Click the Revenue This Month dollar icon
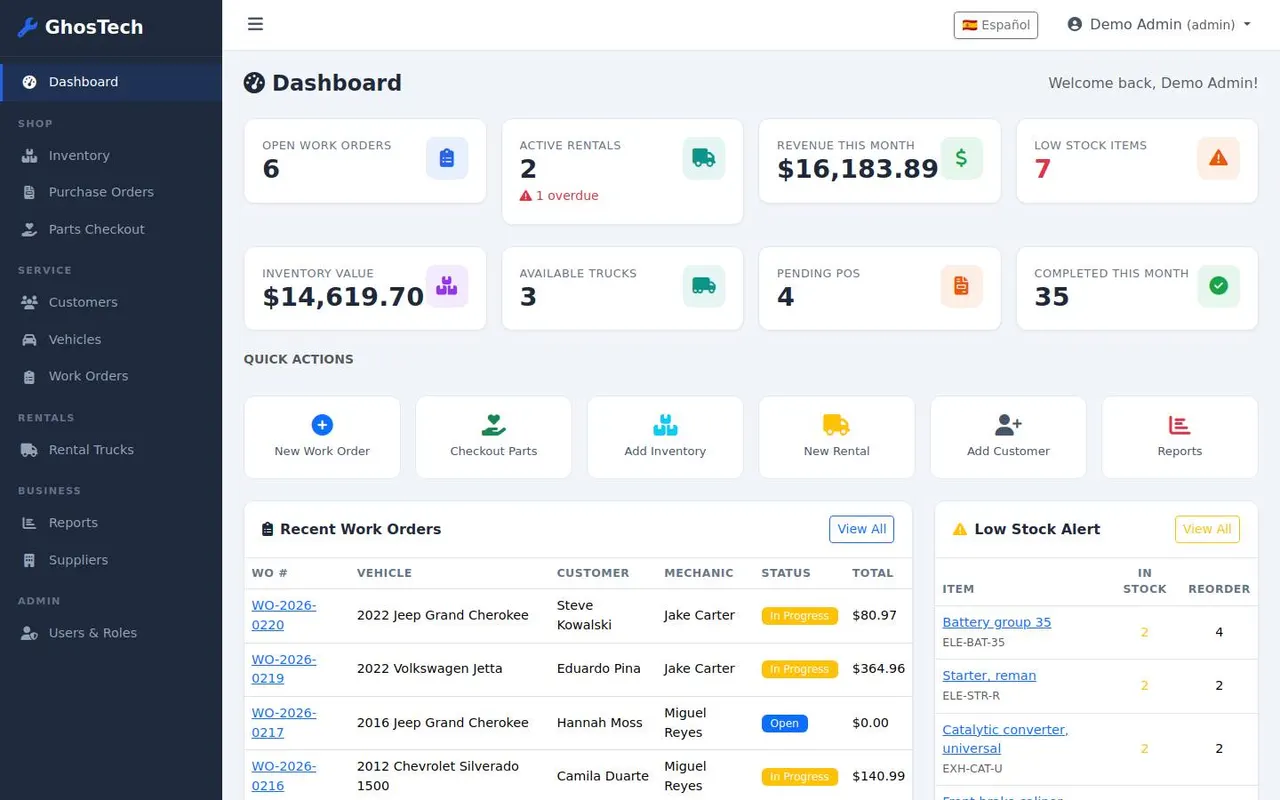The height and width of the screenshot is (800, 1280). (x=961, y=158)
